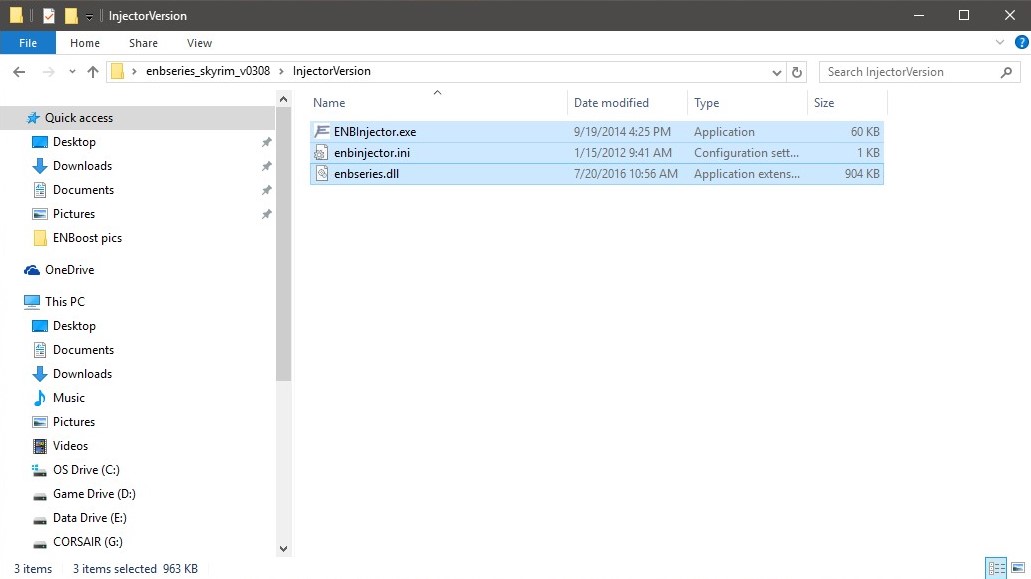Click the address bar folder icon

[x=117, y=71]
